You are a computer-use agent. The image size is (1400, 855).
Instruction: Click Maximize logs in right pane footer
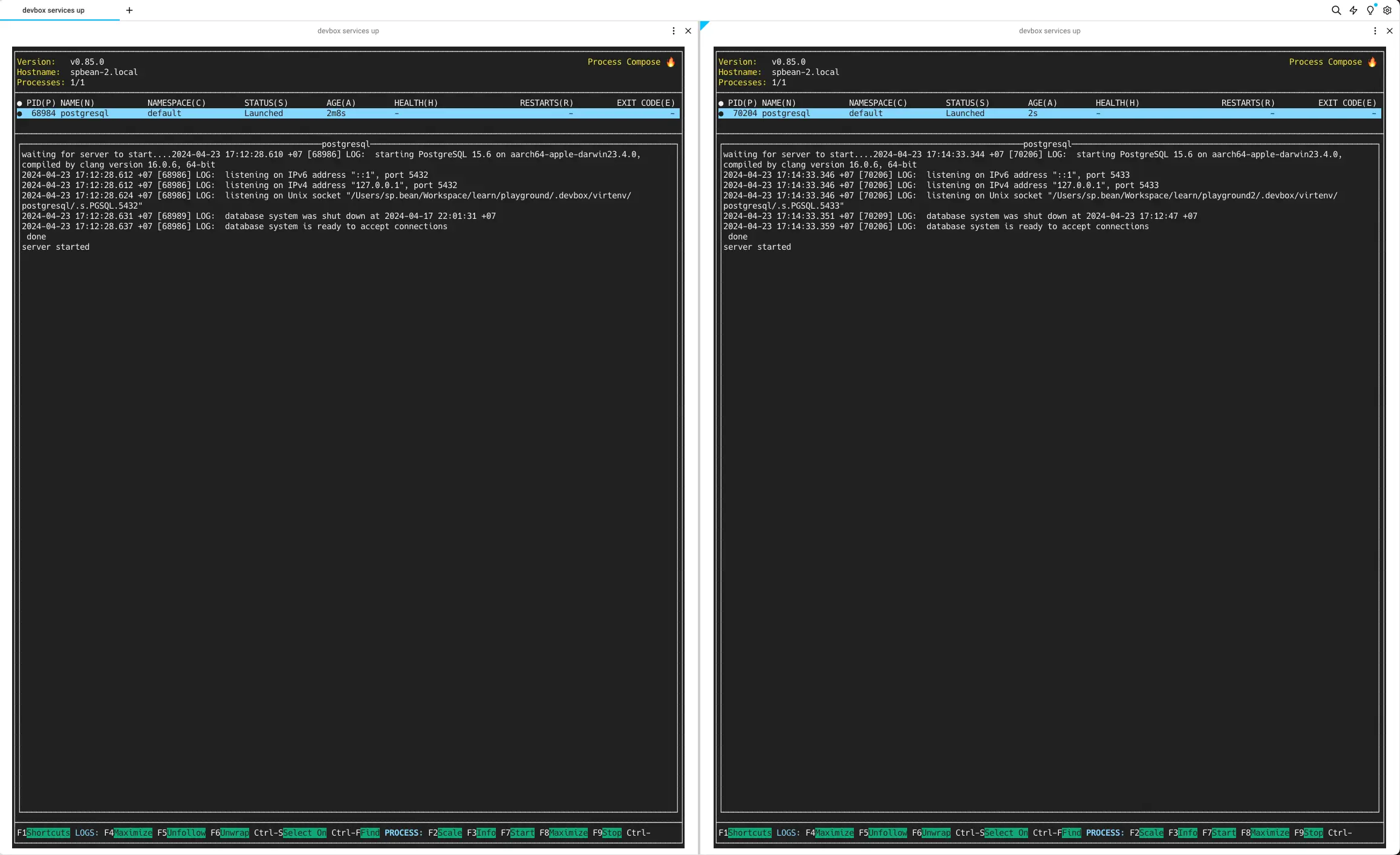pos(835,833)
